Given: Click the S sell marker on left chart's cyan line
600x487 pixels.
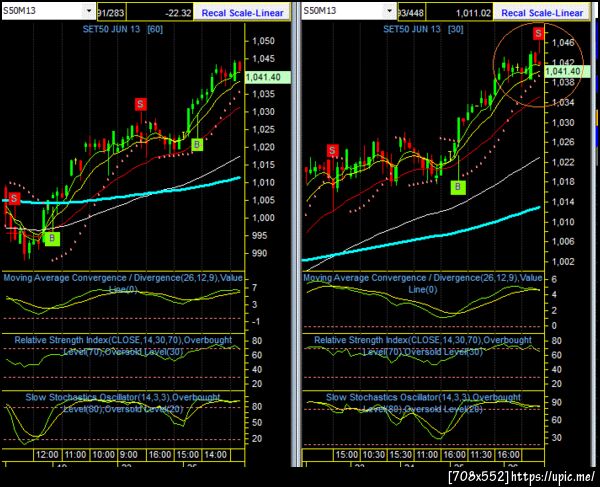Looking at the screenshot, I should [14, 198].
